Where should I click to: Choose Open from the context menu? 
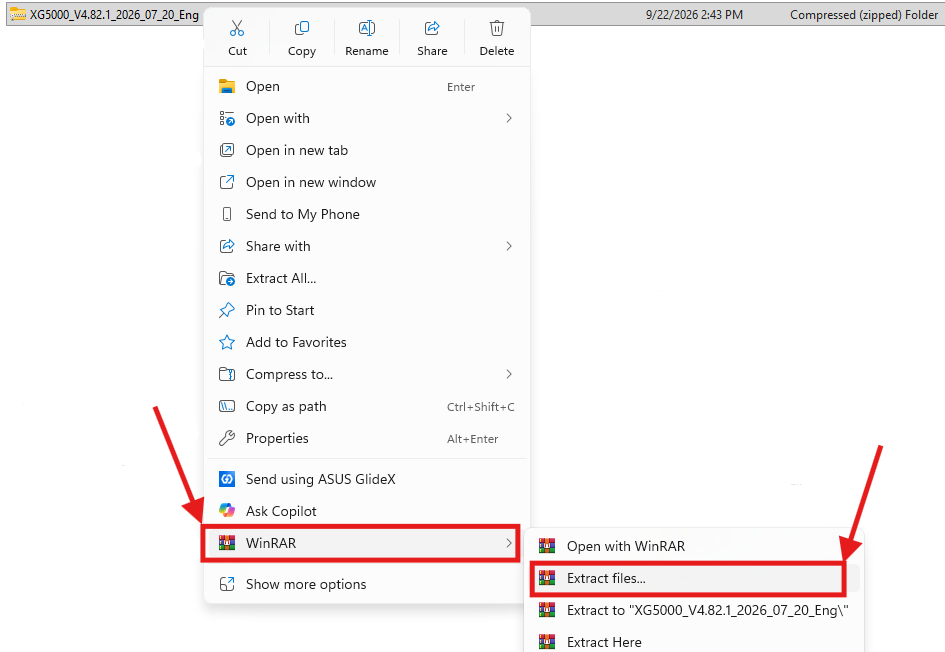point(366,86)
